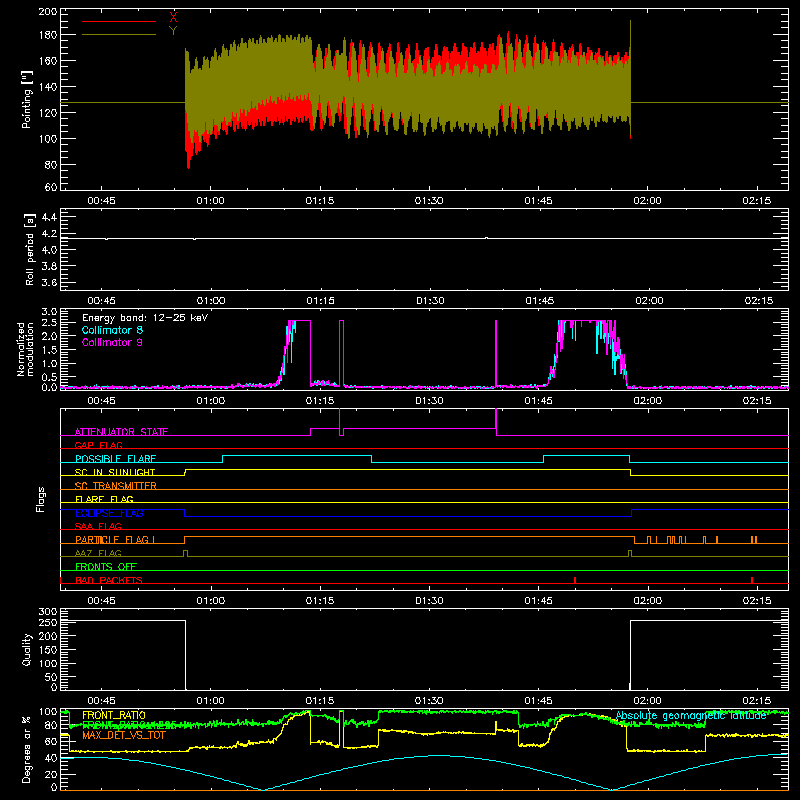
Task: Select the ATTENUATOR_STATE flag label
Action: [x=121, y=432]
